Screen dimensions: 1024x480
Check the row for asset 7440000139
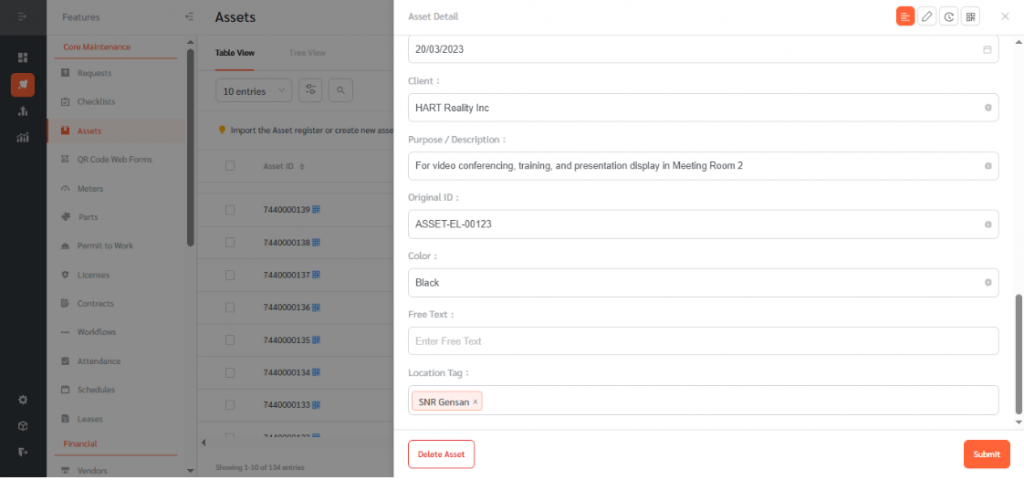pyautogui.click(x=230, y=210)
